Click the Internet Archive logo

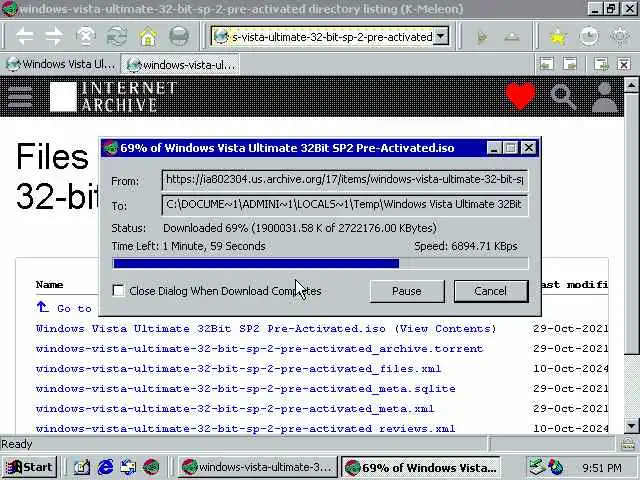pos(113,97)
